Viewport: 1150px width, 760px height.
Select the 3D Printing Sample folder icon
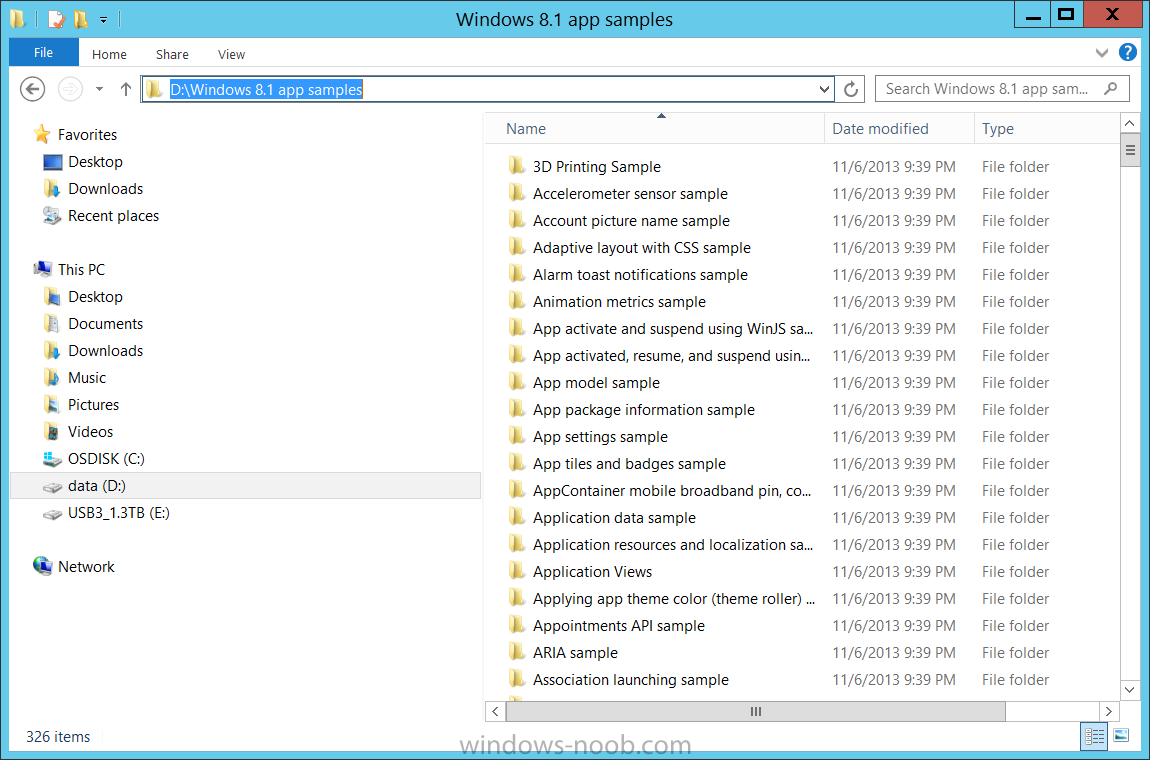[x=516, y=166]
